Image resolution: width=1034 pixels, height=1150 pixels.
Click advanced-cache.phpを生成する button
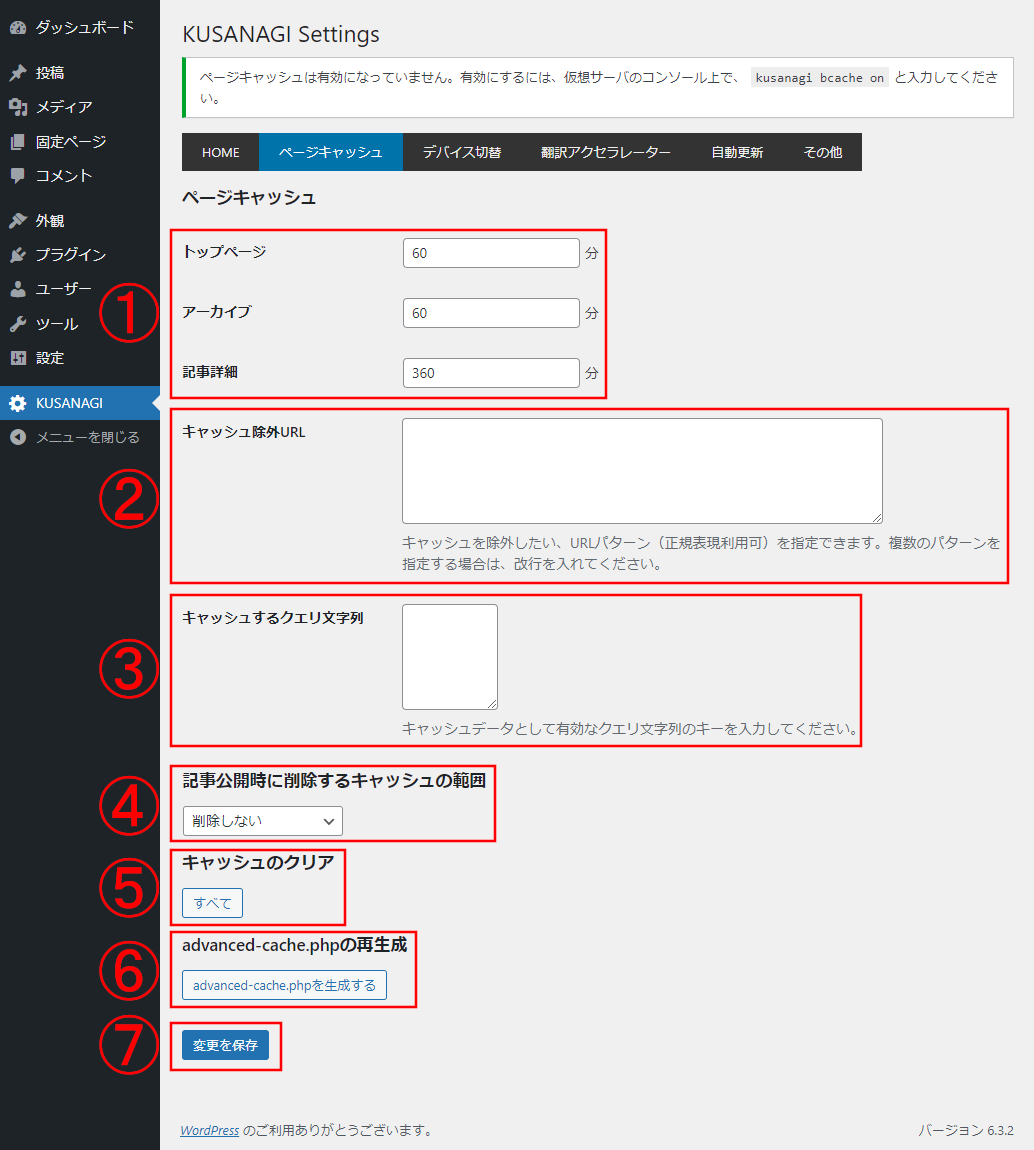pos(284,986)
